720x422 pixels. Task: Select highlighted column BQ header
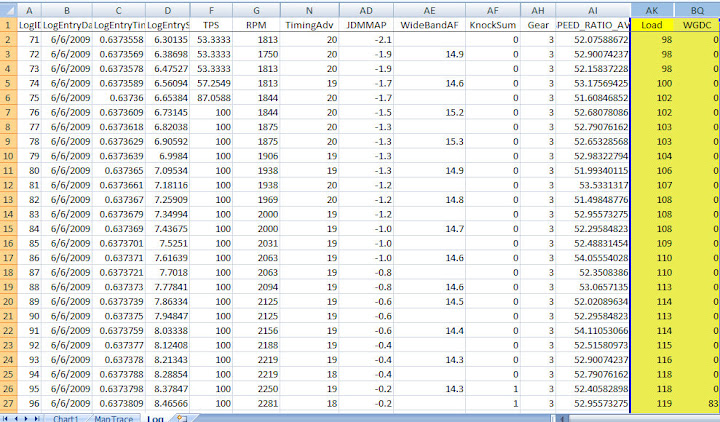(697, 10)
